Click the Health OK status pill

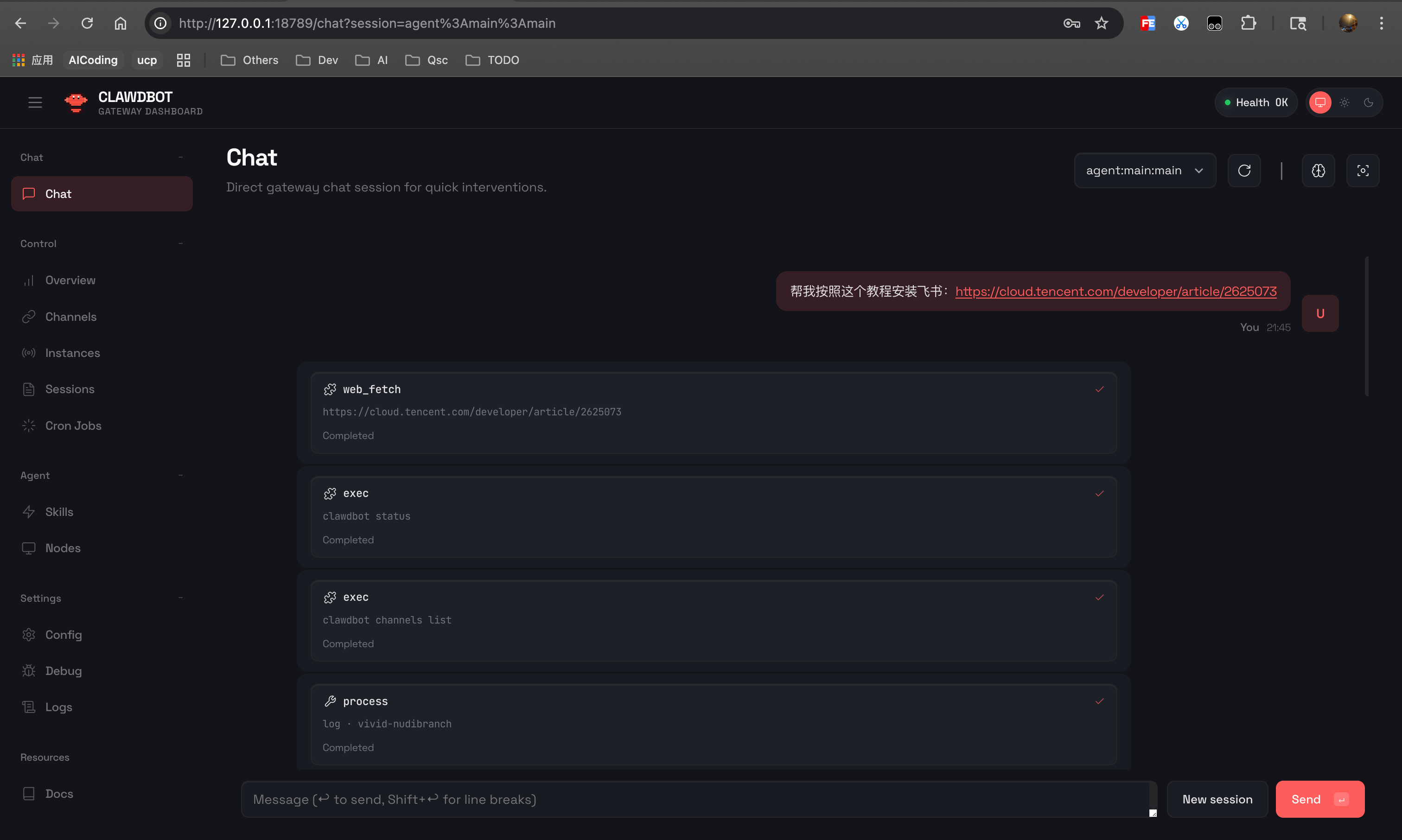pos(1256,102)
